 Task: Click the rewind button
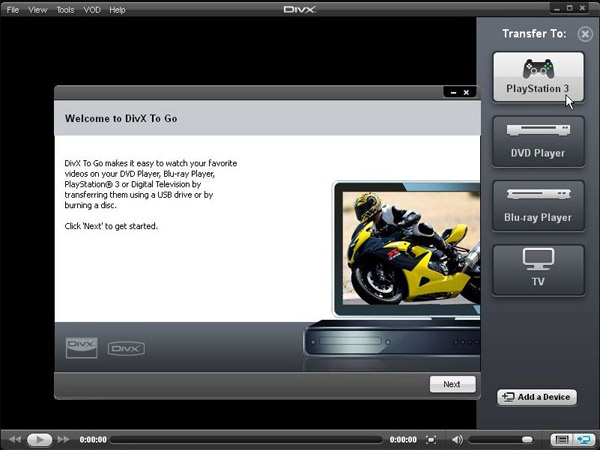coord(15,440)
